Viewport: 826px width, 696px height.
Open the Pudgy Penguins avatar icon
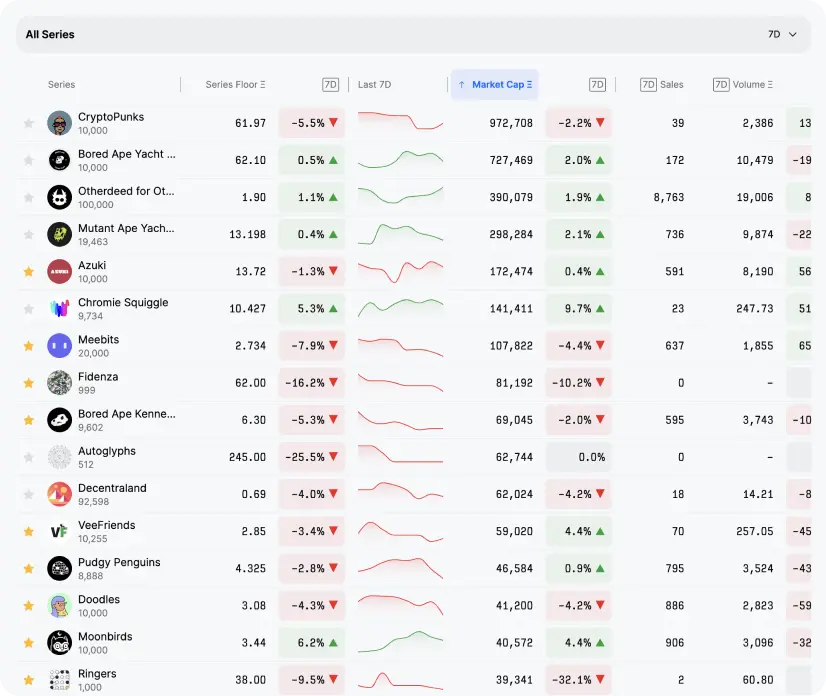59,568
